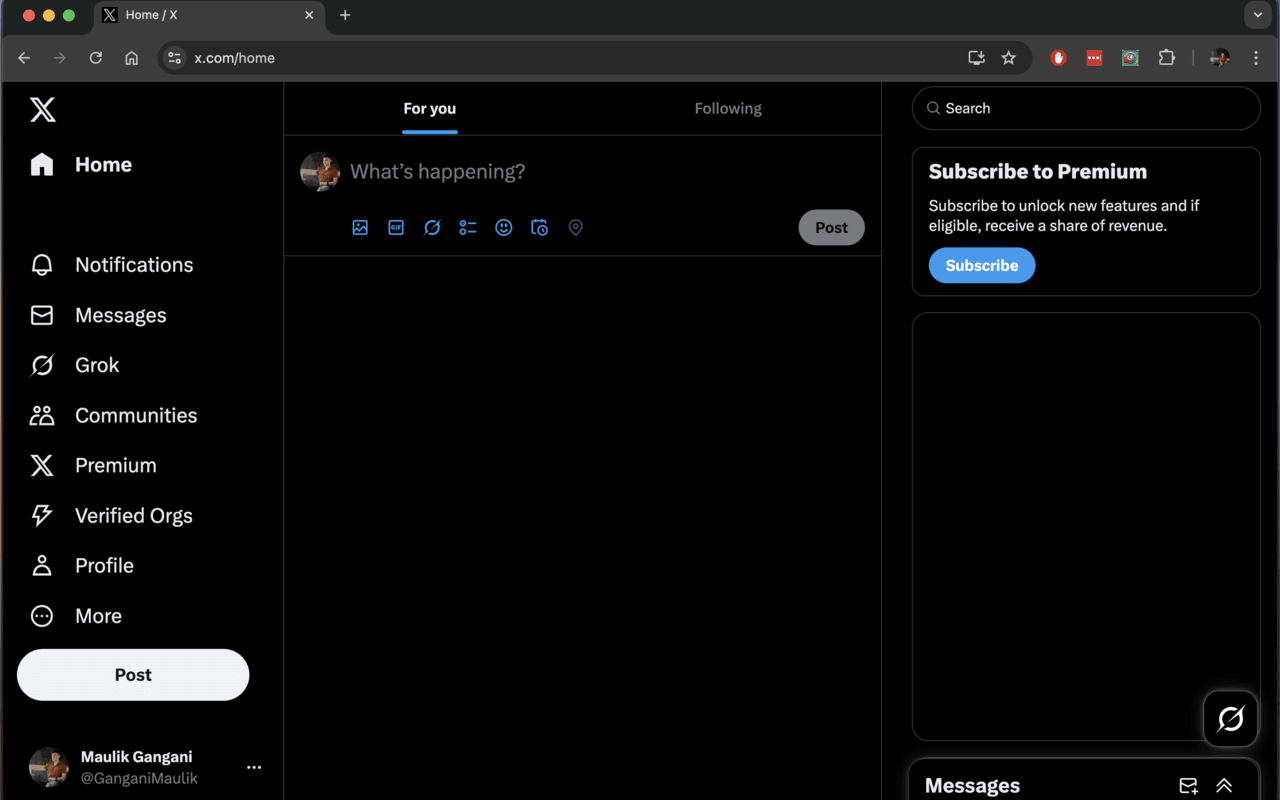
Task: View site information icon in address bar
Action: pyautogui.click(x=175, y=58)
